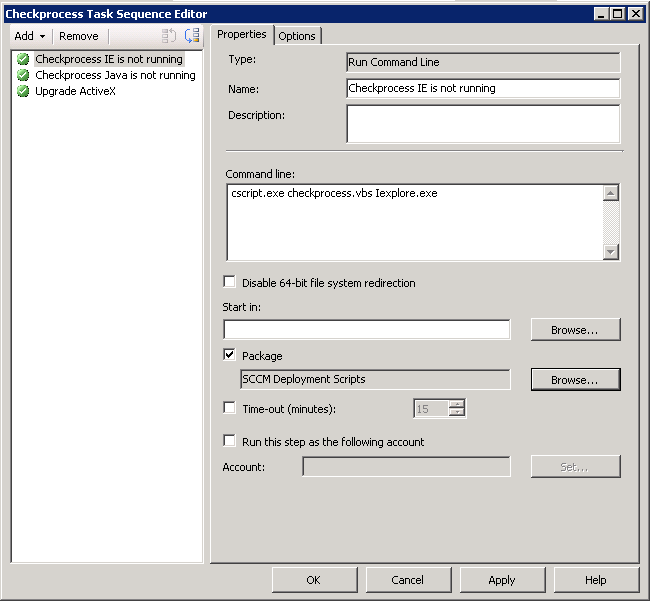This screenshot has width=650, height=601.
Task: Uncheck the Package checkbox
Action: [230, 355]
